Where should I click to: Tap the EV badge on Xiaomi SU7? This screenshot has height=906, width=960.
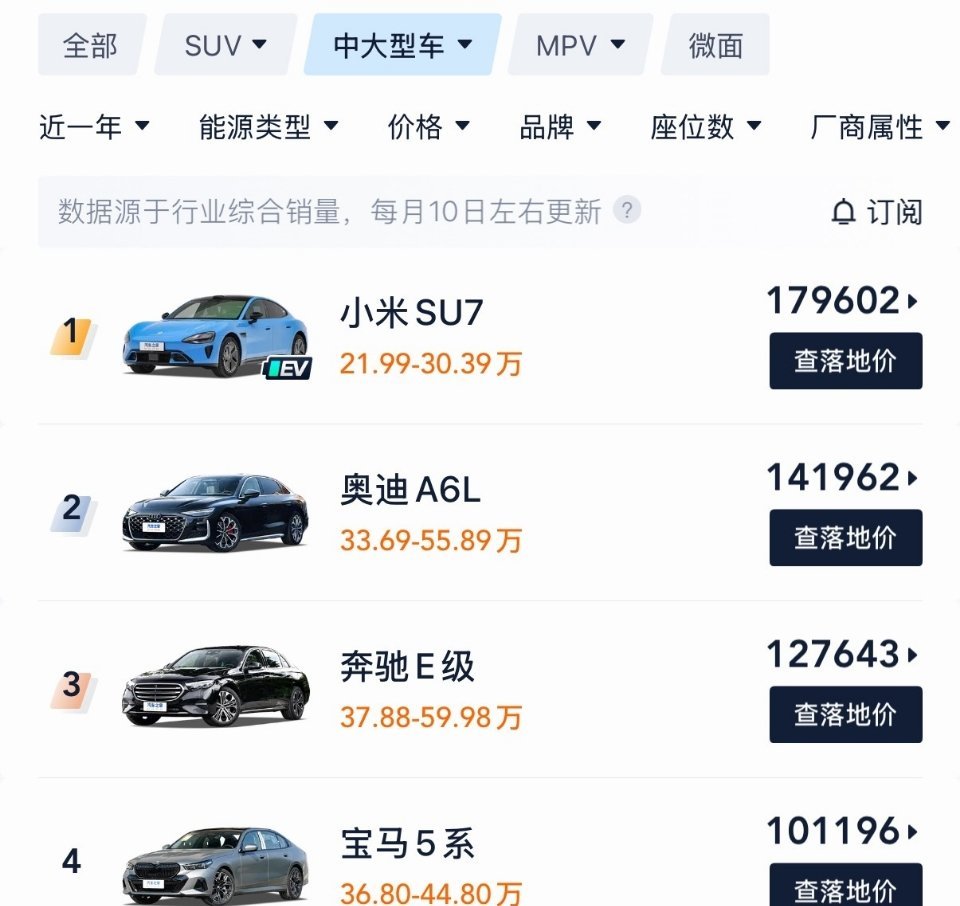point(288,369)
